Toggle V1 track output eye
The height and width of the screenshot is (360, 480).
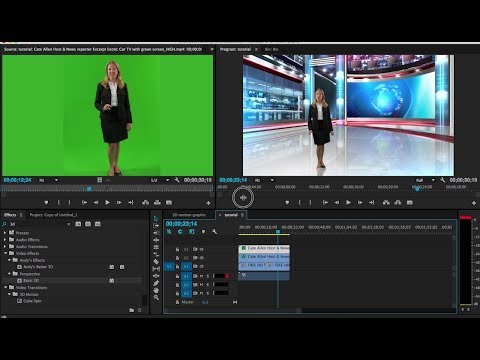click(202, 266)
